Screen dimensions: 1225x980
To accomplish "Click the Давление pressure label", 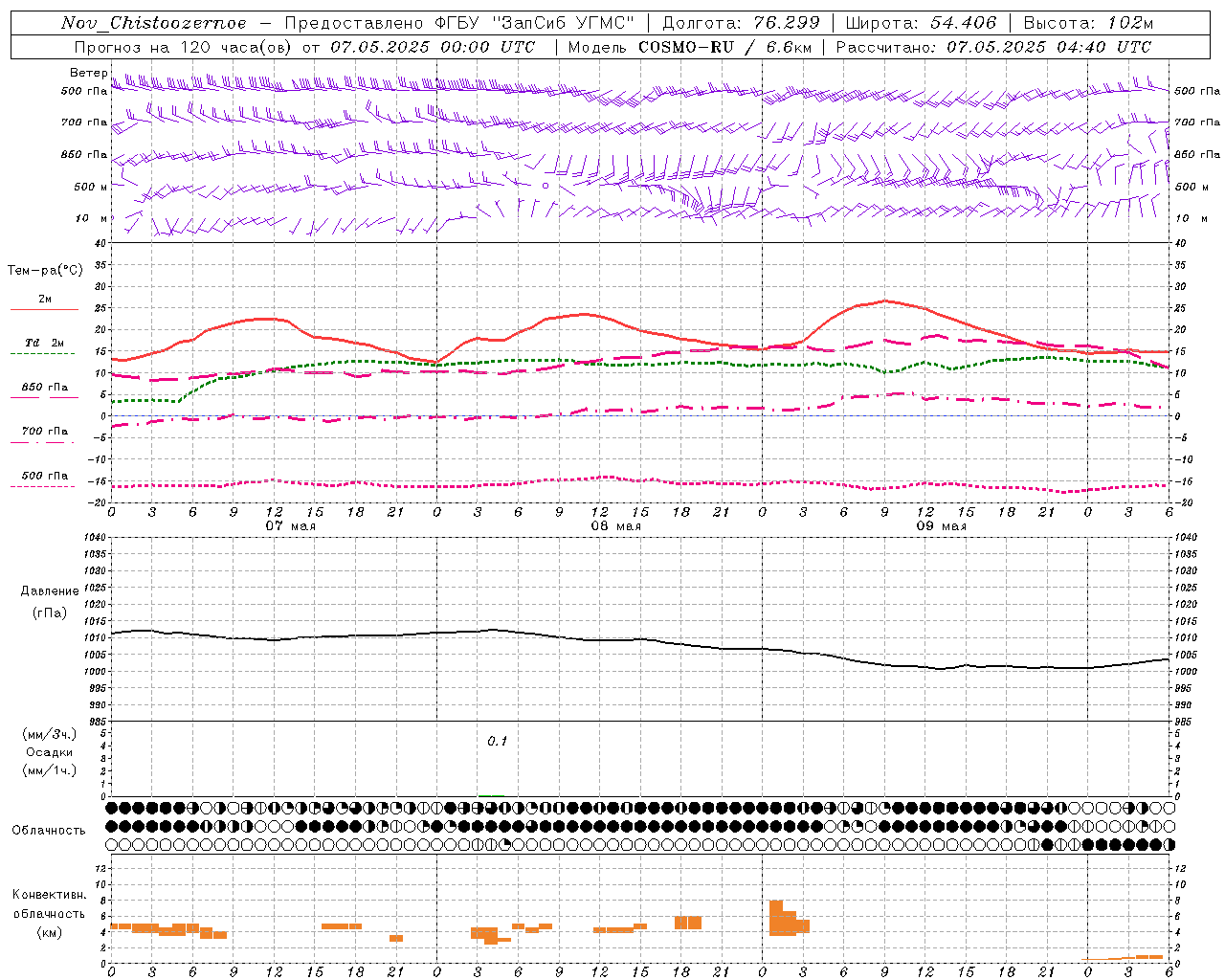I will pos(50,591).
